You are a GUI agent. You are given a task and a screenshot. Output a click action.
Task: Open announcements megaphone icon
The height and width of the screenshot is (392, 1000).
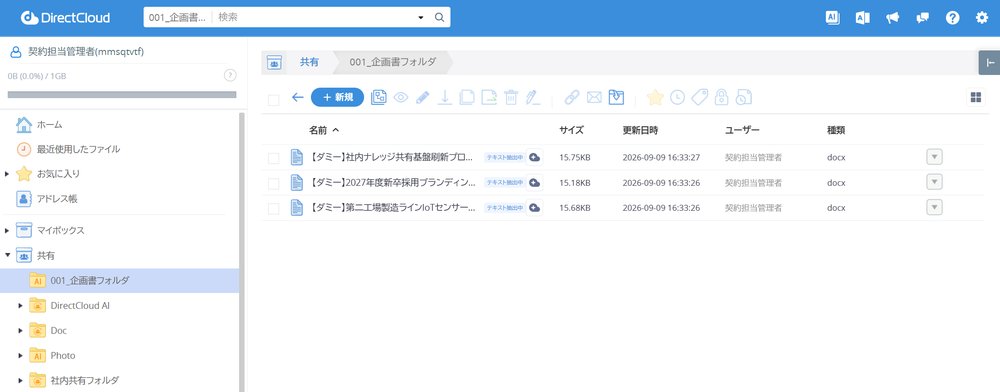pos(892,18)
